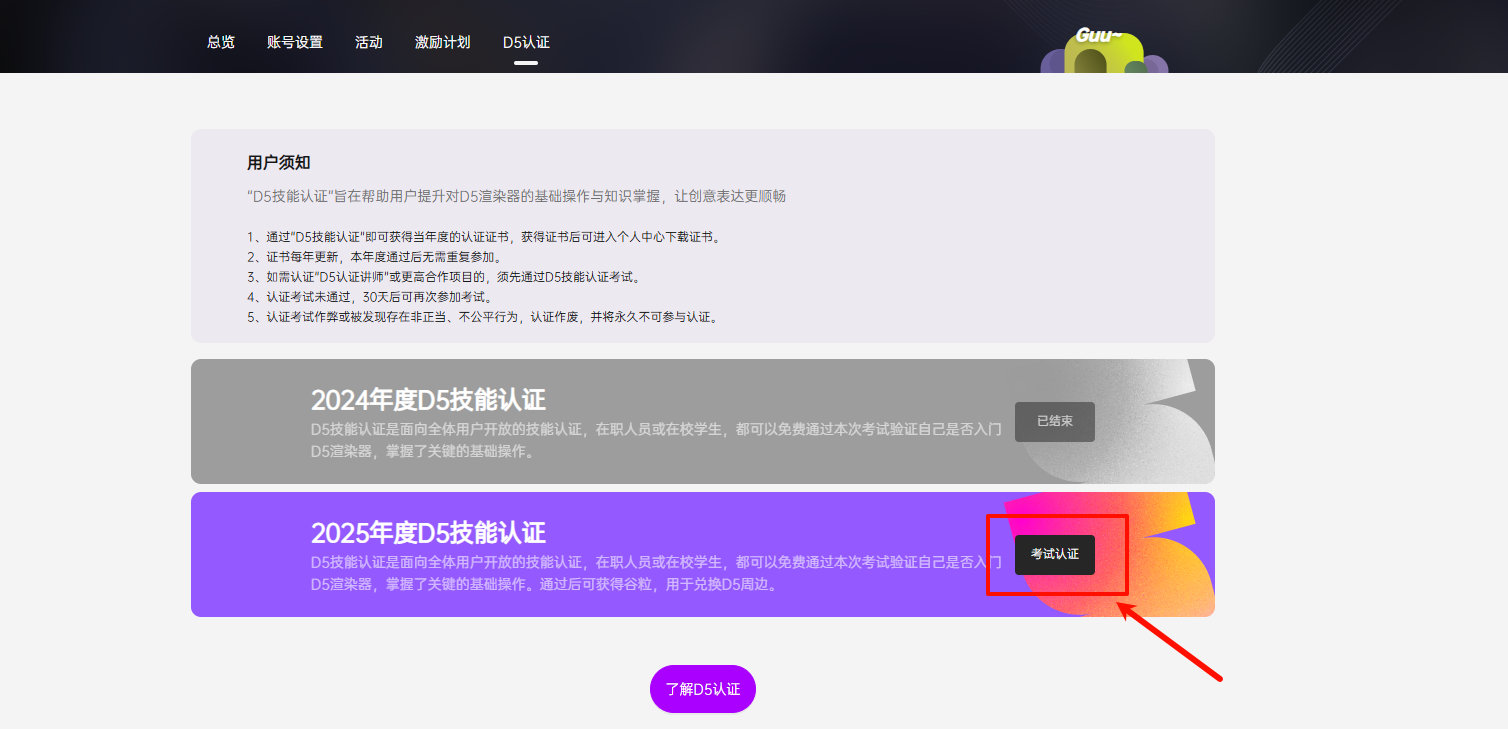The height and width of the screenshot is (729, 1508).
Task: Click the 2024年度D5技能认证 heading
Action: [428, 400]
